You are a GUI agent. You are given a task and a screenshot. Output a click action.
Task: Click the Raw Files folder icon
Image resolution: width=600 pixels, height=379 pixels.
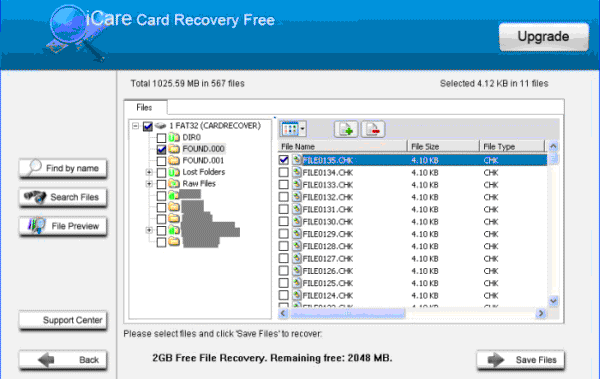pyautogui.click(x=174, y=184)
